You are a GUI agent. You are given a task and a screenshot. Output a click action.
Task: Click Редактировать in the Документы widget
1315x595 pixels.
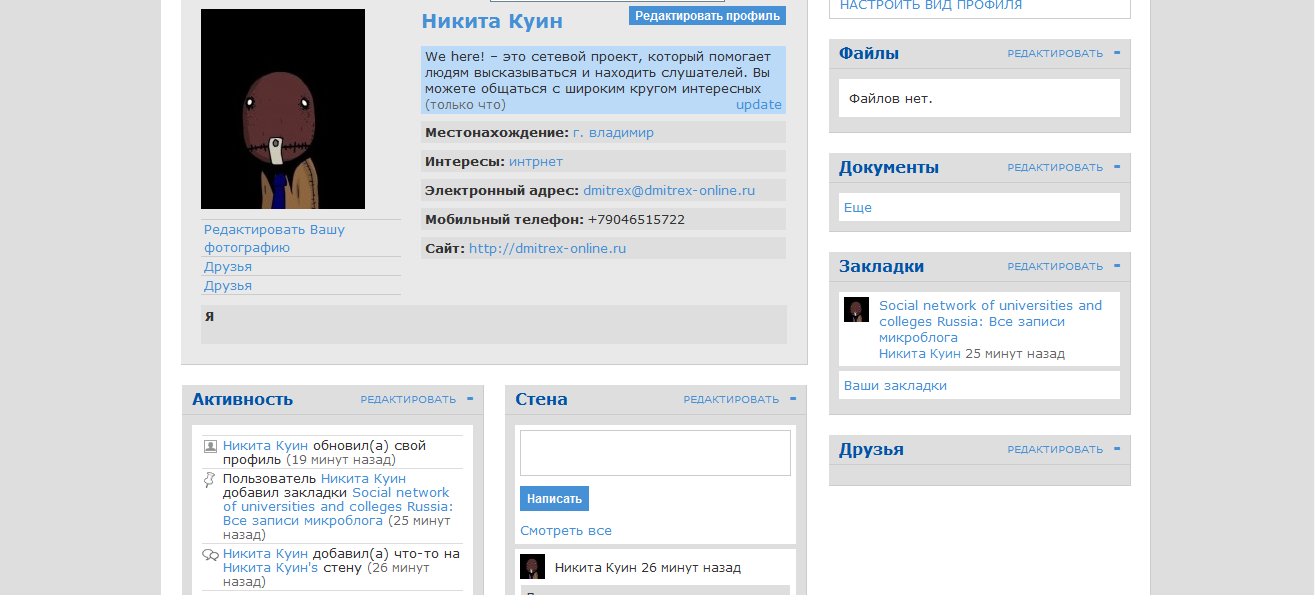click(x=1055, y=168)
